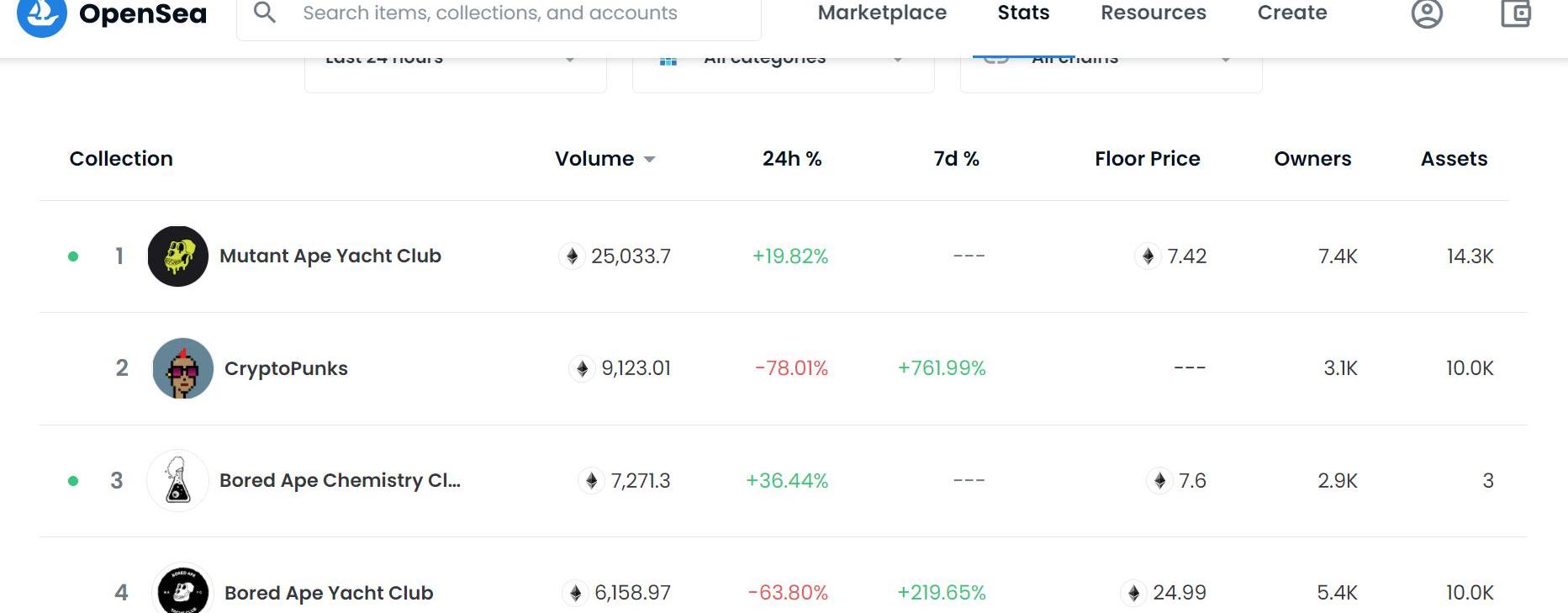Viewport: 1568px width, 613px height.
Task: Click the ETH icon beside volume 9,123.01
Action: (x=583, y=368)
